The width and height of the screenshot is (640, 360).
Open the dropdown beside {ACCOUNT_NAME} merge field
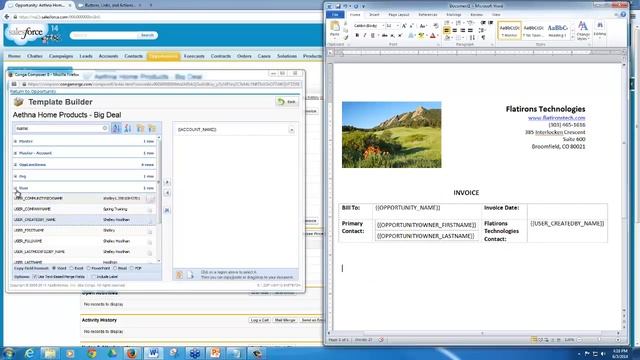coord(291,130)
